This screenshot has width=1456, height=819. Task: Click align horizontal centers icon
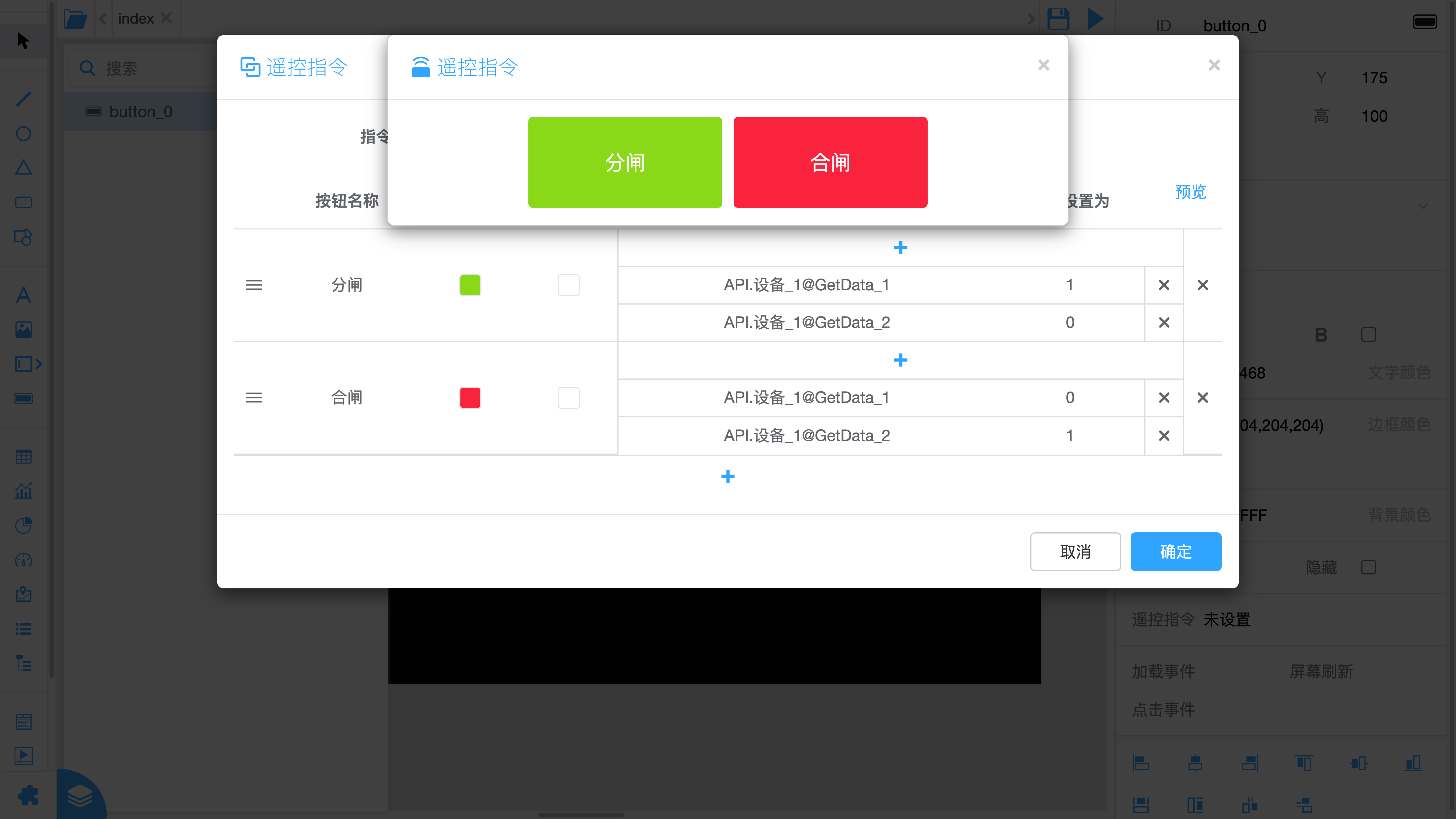1195,763
